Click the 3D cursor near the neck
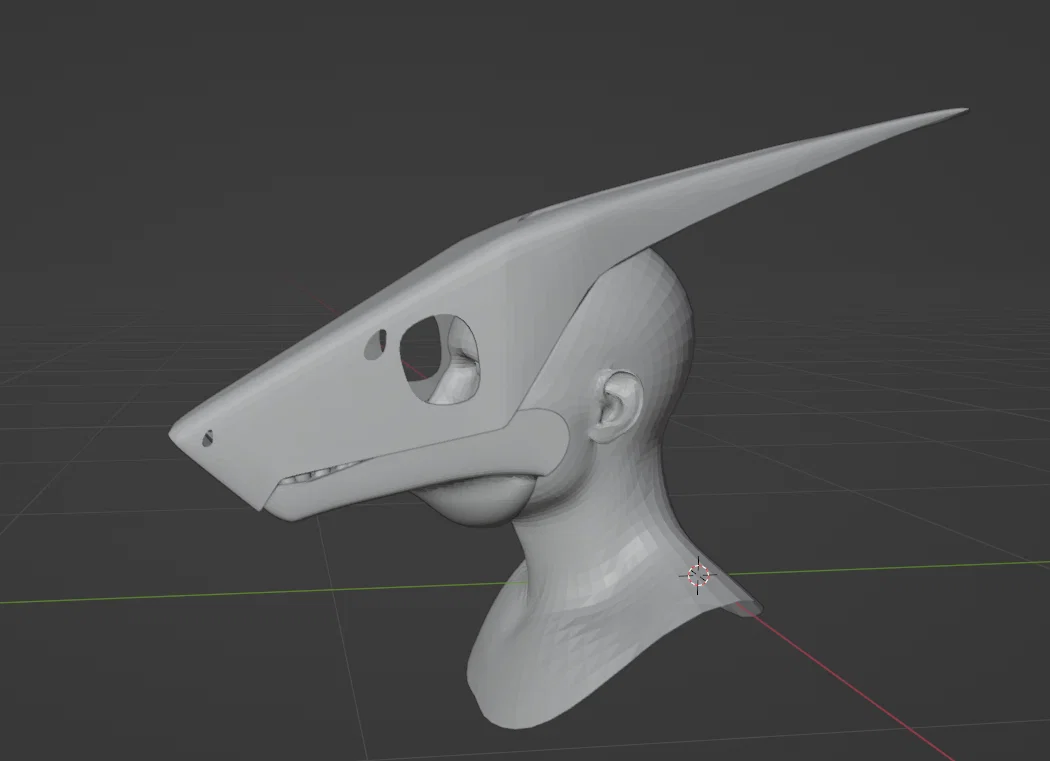Image resolution: width=1050 pixels, height=761 pixels. (x=698, y=575)
